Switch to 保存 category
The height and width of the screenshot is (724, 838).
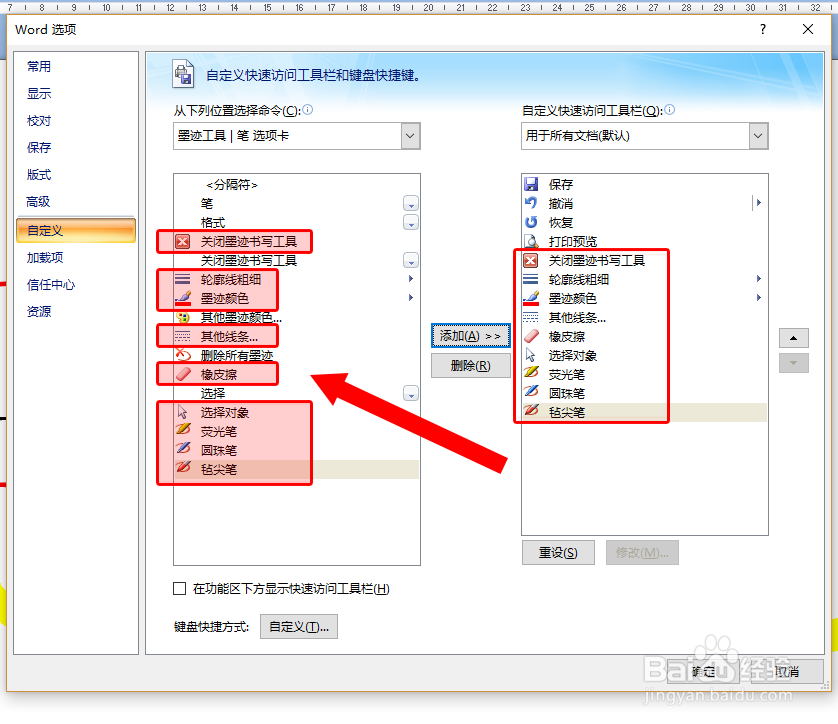pyautogui.click(x=39, y=147)
